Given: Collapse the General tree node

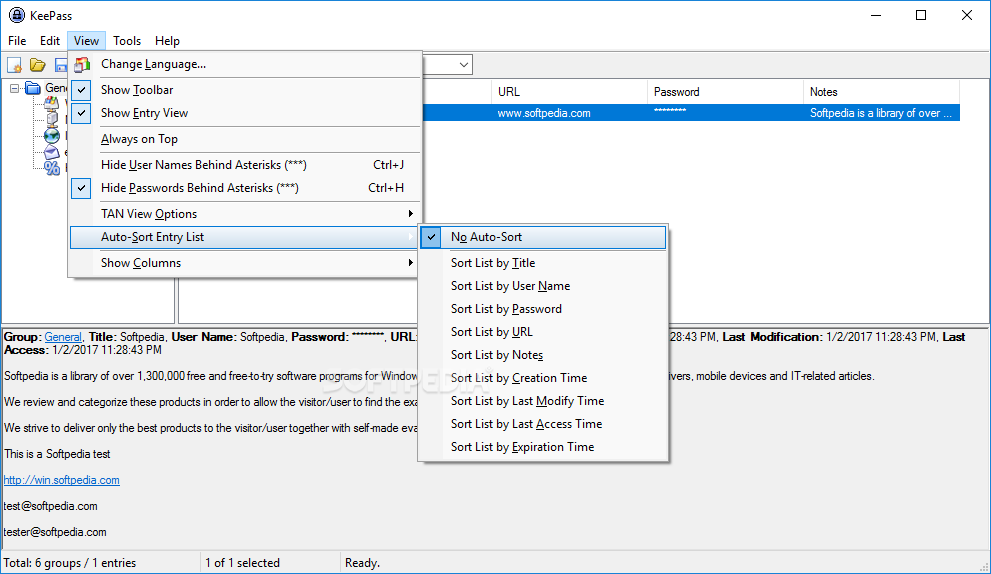Looking at the screenshot, I should [15, 89].
